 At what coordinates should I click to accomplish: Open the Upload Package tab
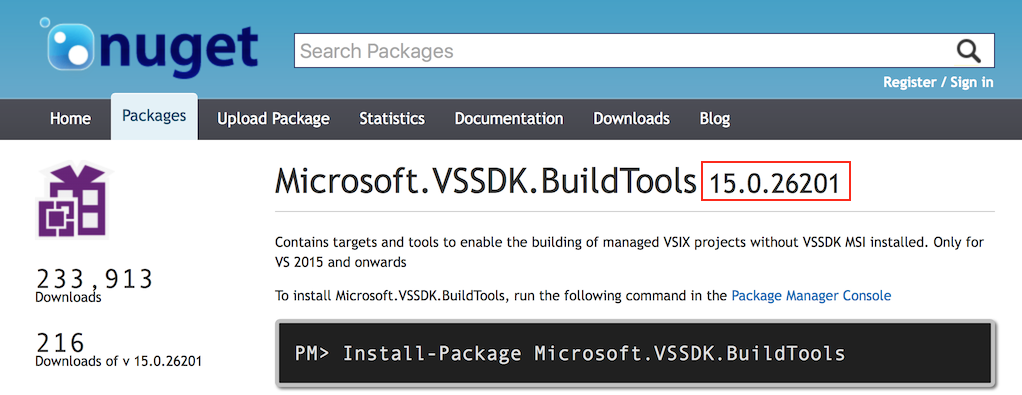[273, 119]
